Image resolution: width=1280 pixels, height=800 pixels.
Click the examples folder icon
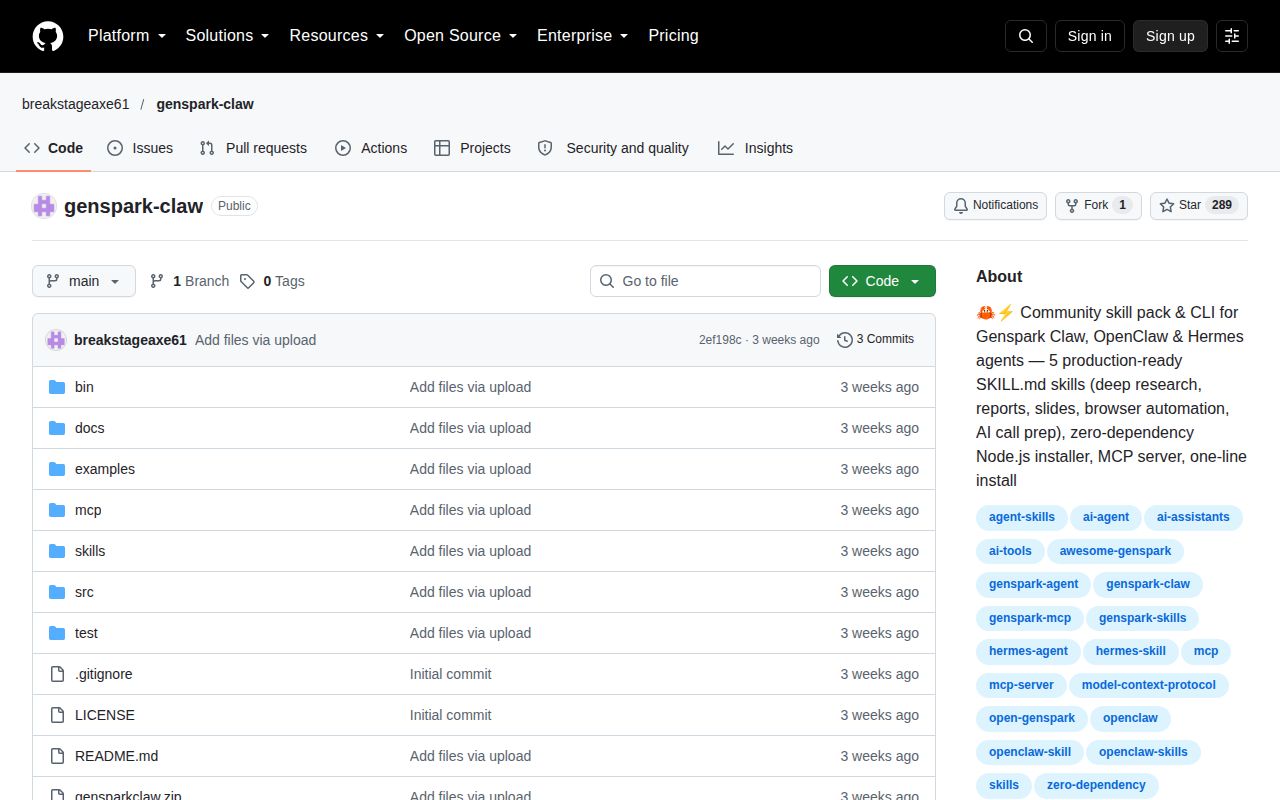coord(57,469)
